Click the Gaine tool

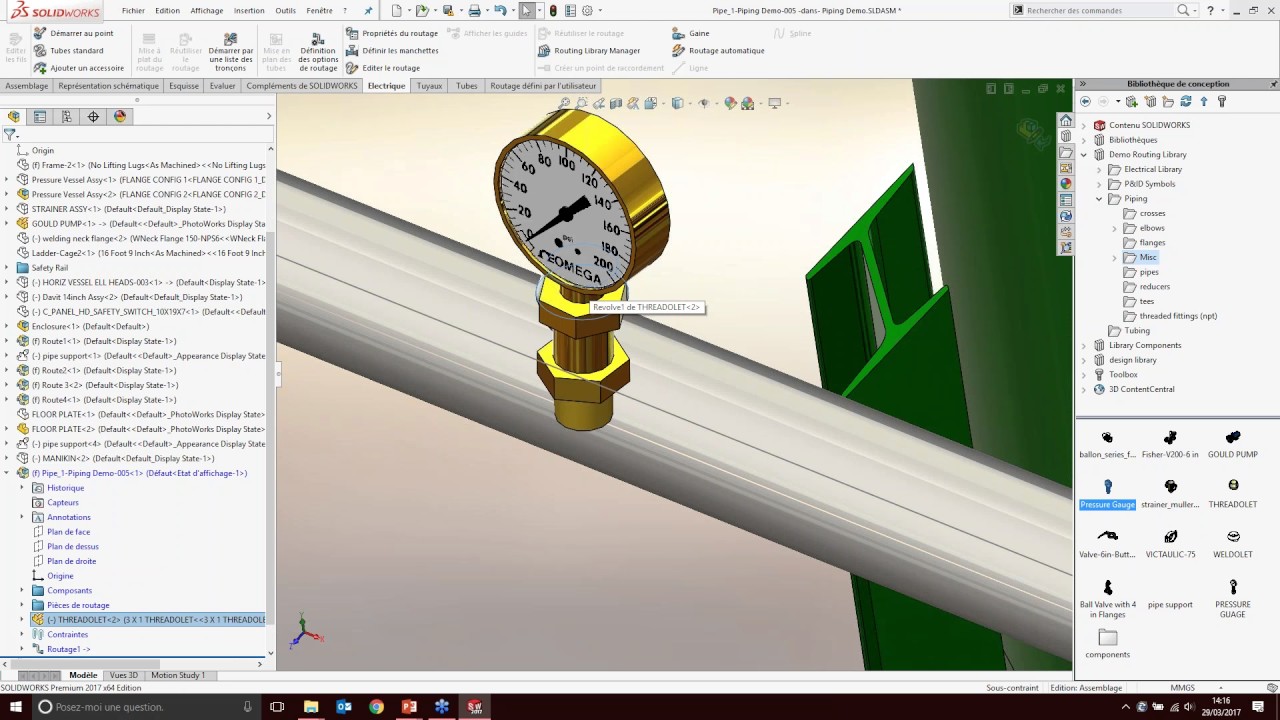(691, 33)
